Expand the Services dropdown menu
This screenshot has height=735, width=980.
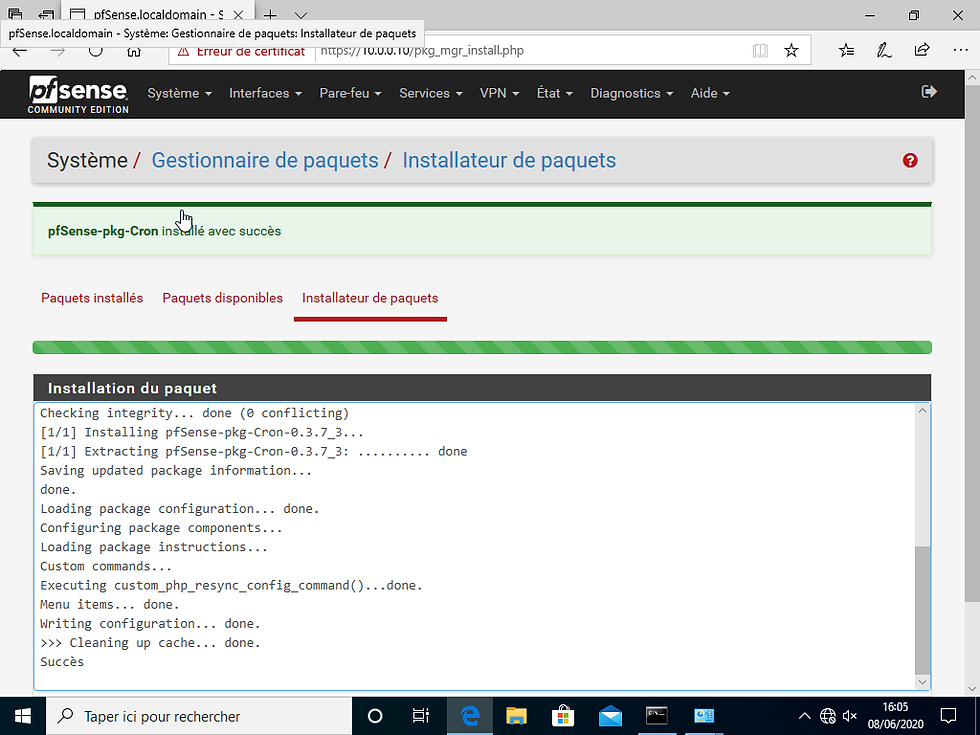431,93
